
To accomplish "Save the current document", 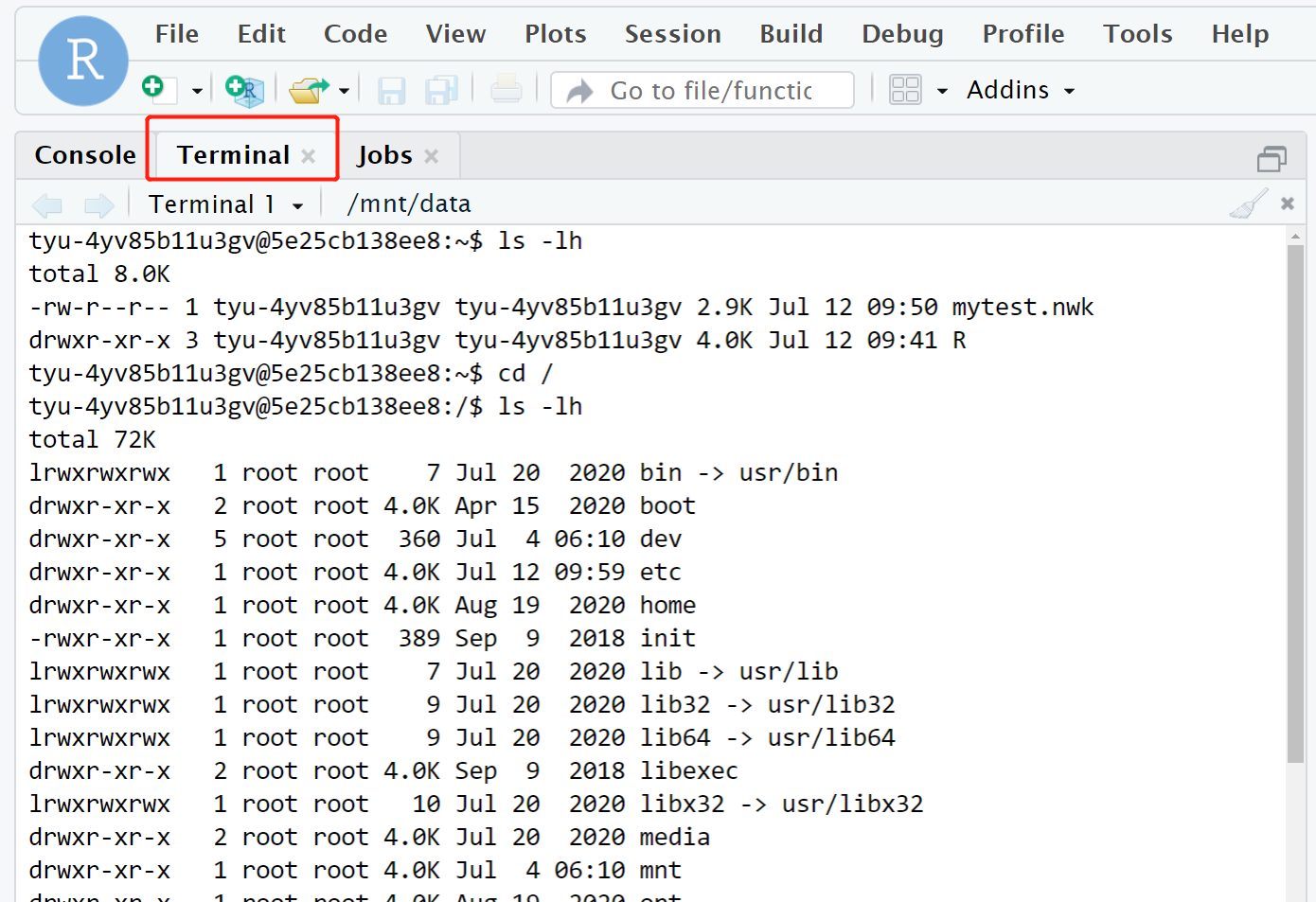I will coord(391,91).
